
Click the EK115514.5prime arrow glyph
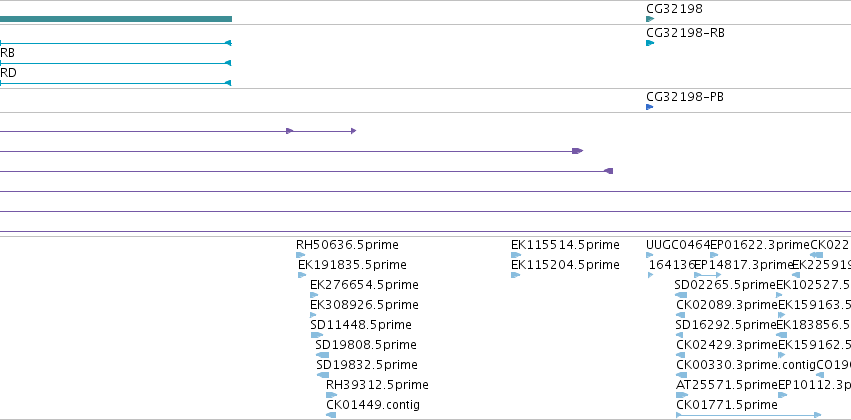[x=516, y=255]
